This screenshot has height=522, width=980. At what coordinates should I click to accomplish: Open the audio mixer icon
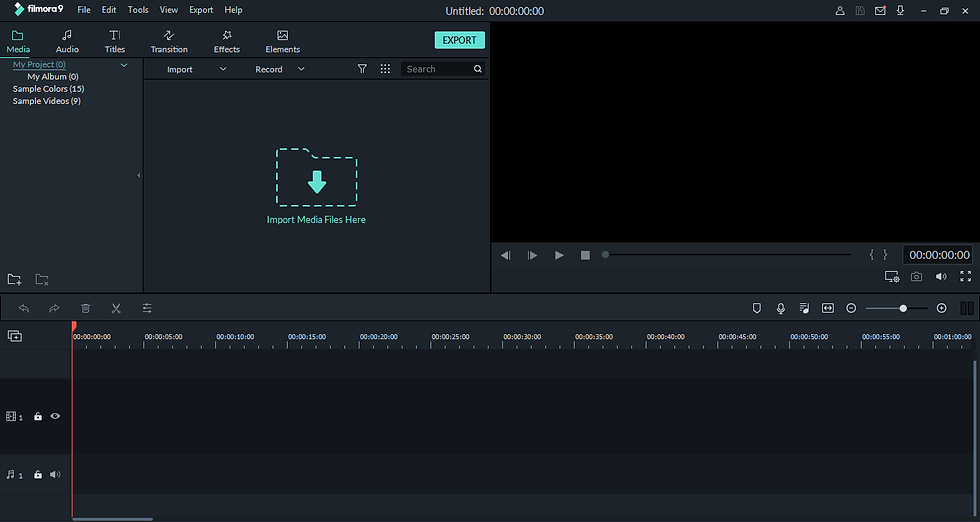coord(804,308)
